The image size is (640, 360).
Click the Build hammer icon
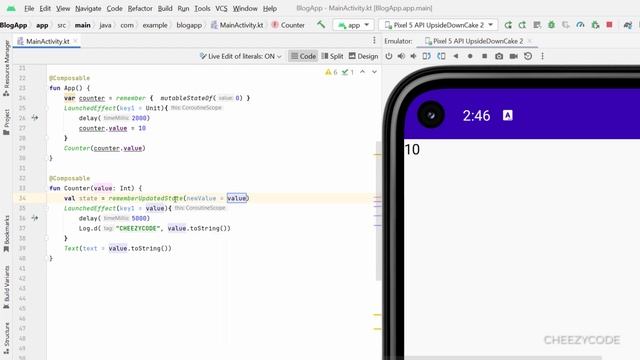[321, 25]
